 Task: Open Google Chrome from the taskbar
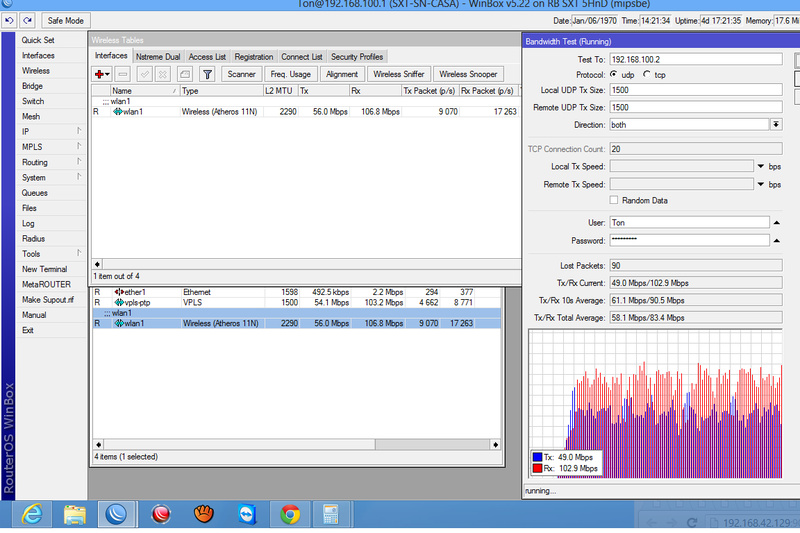(x=290, y=514)
